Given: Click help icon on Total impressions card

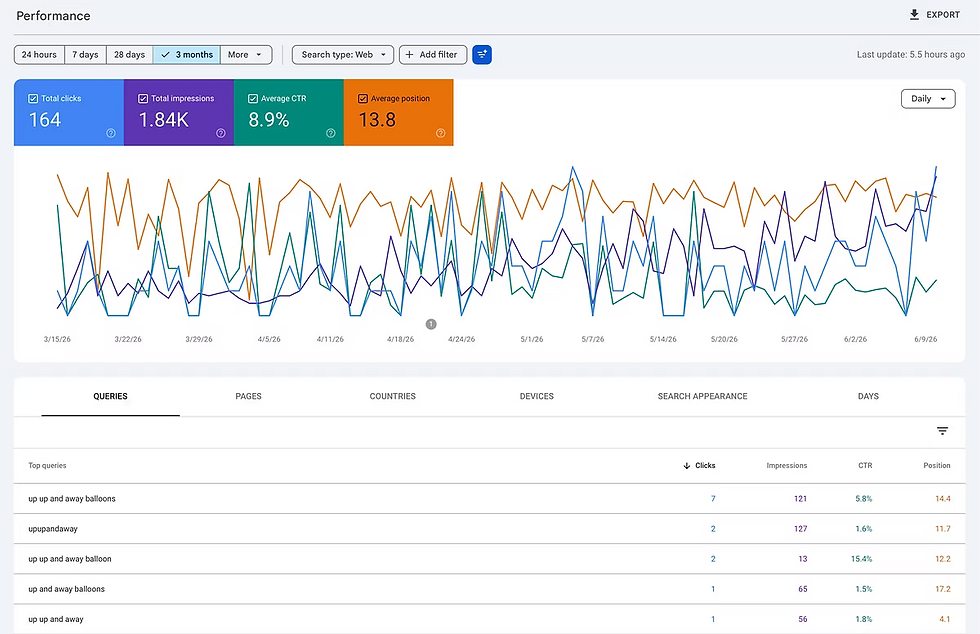Looking at the screenshot, I should pos(221,133).
